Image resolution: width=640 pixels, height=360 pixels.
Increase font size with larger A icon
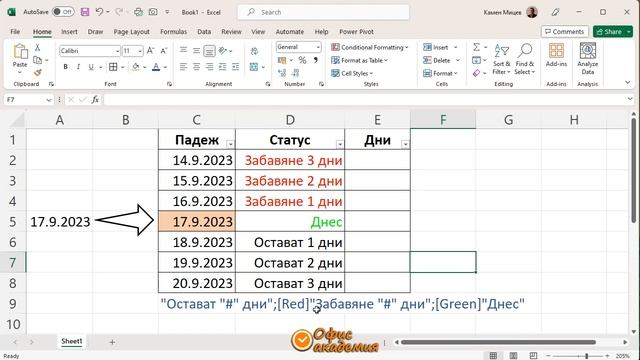click(x=151, y=51)
